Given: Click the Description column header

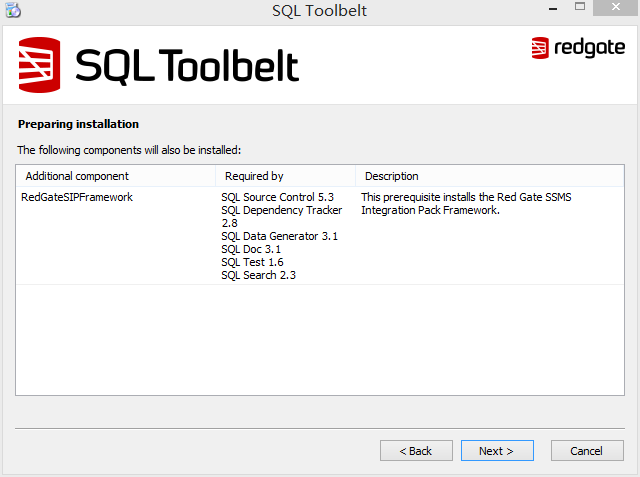Looking at the screenshot, I should point(490,176).
